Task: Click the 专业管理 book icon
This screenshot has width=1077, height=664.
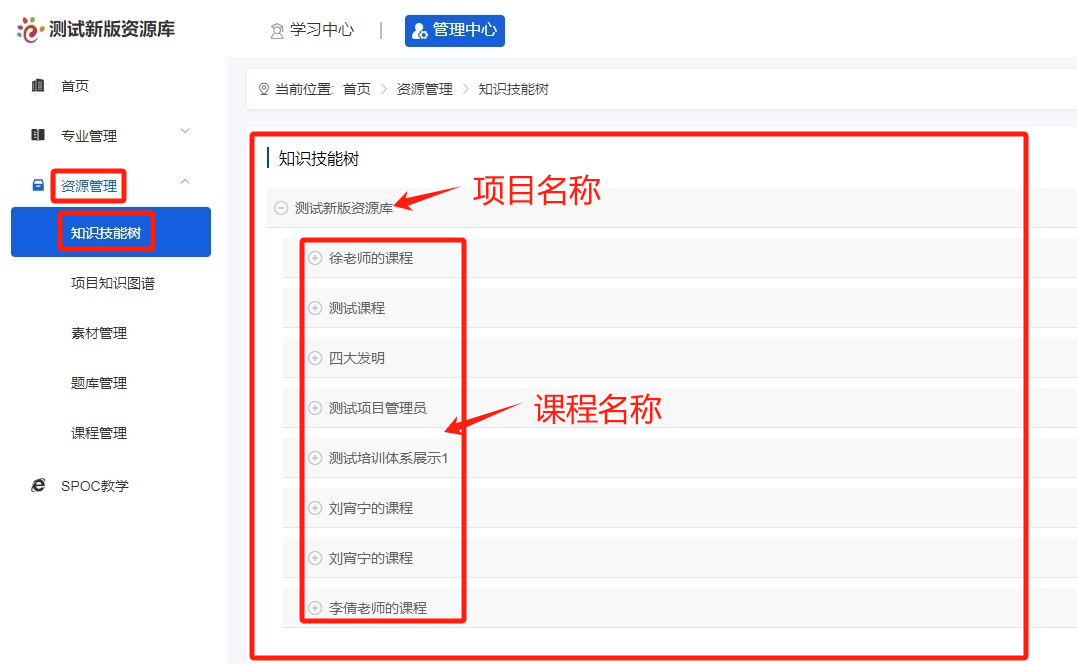Action: point(38,135)
